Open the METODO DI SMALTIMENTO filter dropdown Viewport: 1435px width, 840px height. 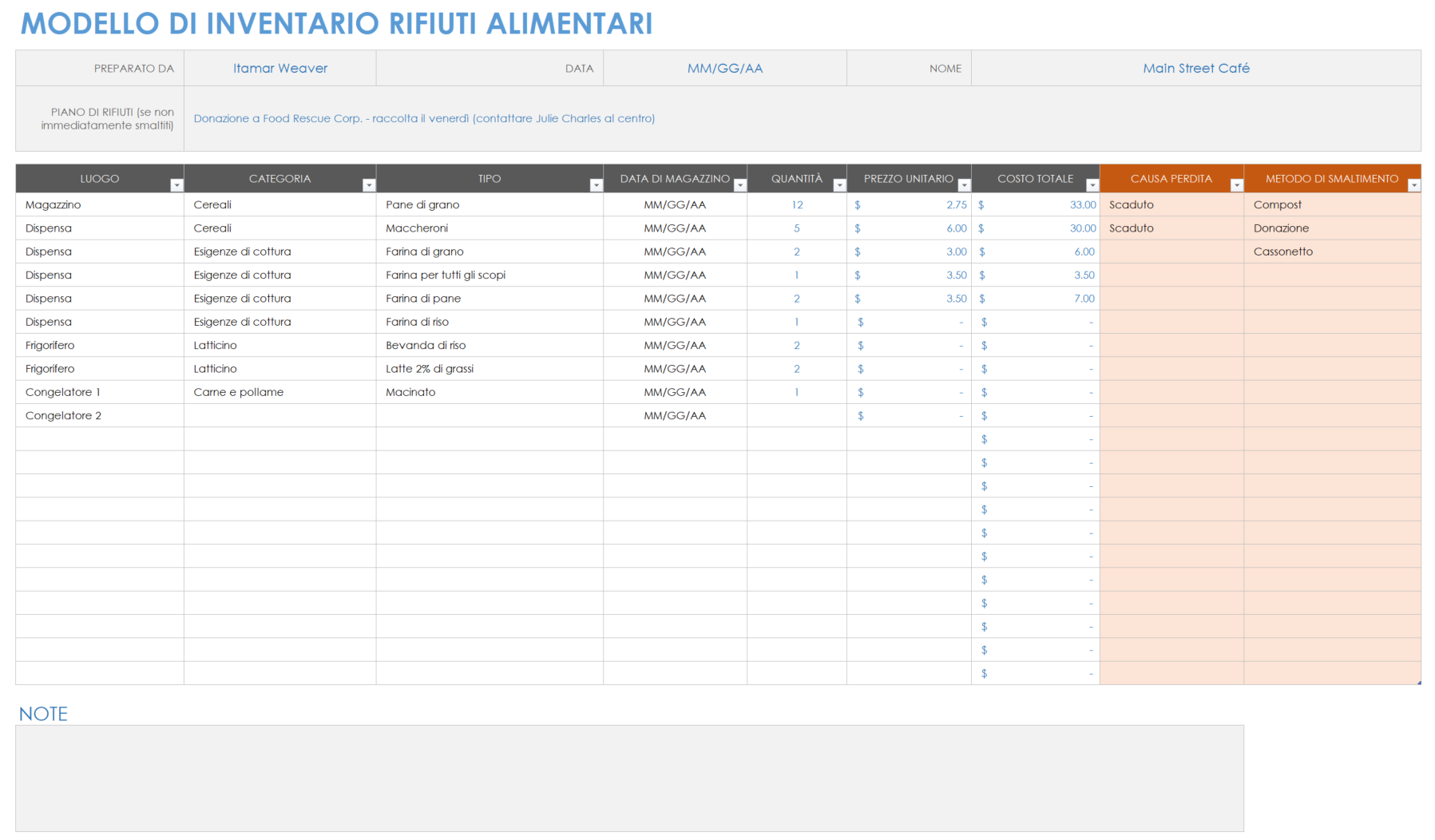(1414, 185)
